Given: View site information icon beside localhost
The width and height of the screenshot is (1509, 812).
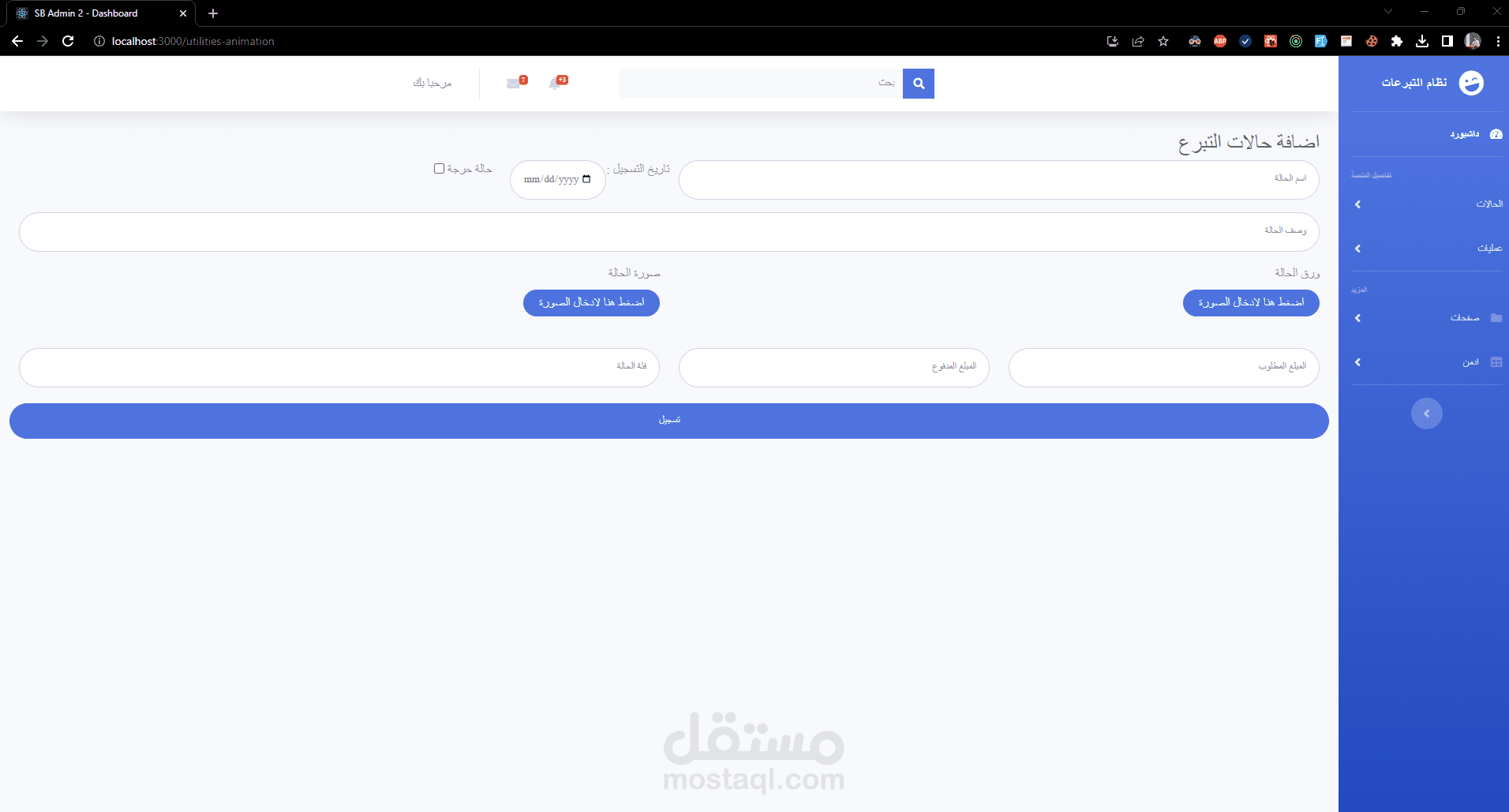Looking at the screenshot, I should point(99,41).
